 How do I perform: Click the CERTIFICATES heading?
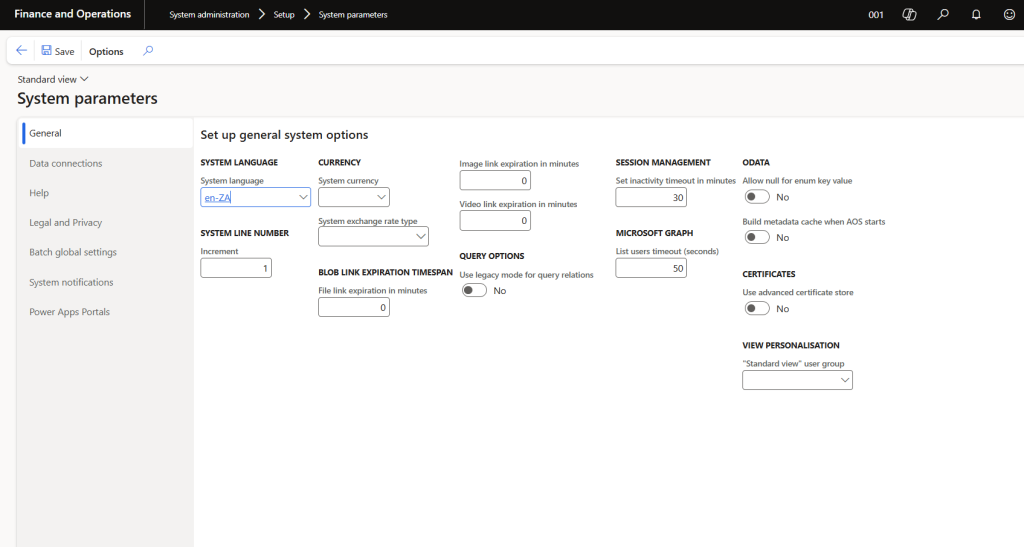769,274
